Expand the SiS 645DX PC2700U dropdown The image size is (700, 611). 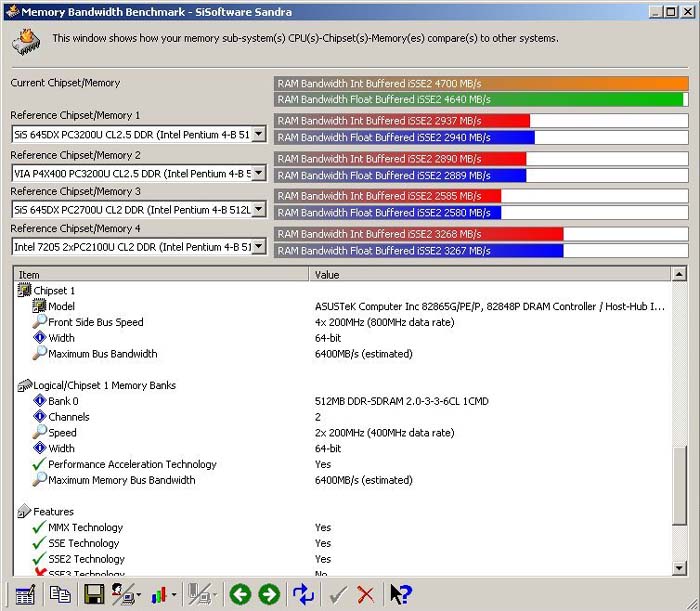click(x=259, y=210)
